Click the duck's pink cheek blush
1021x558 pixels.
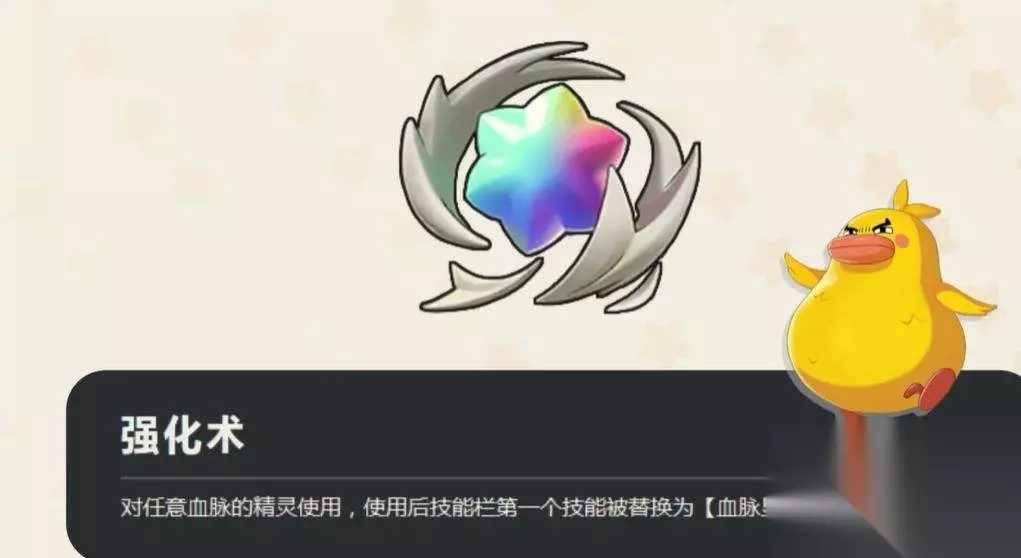point(902,241)
